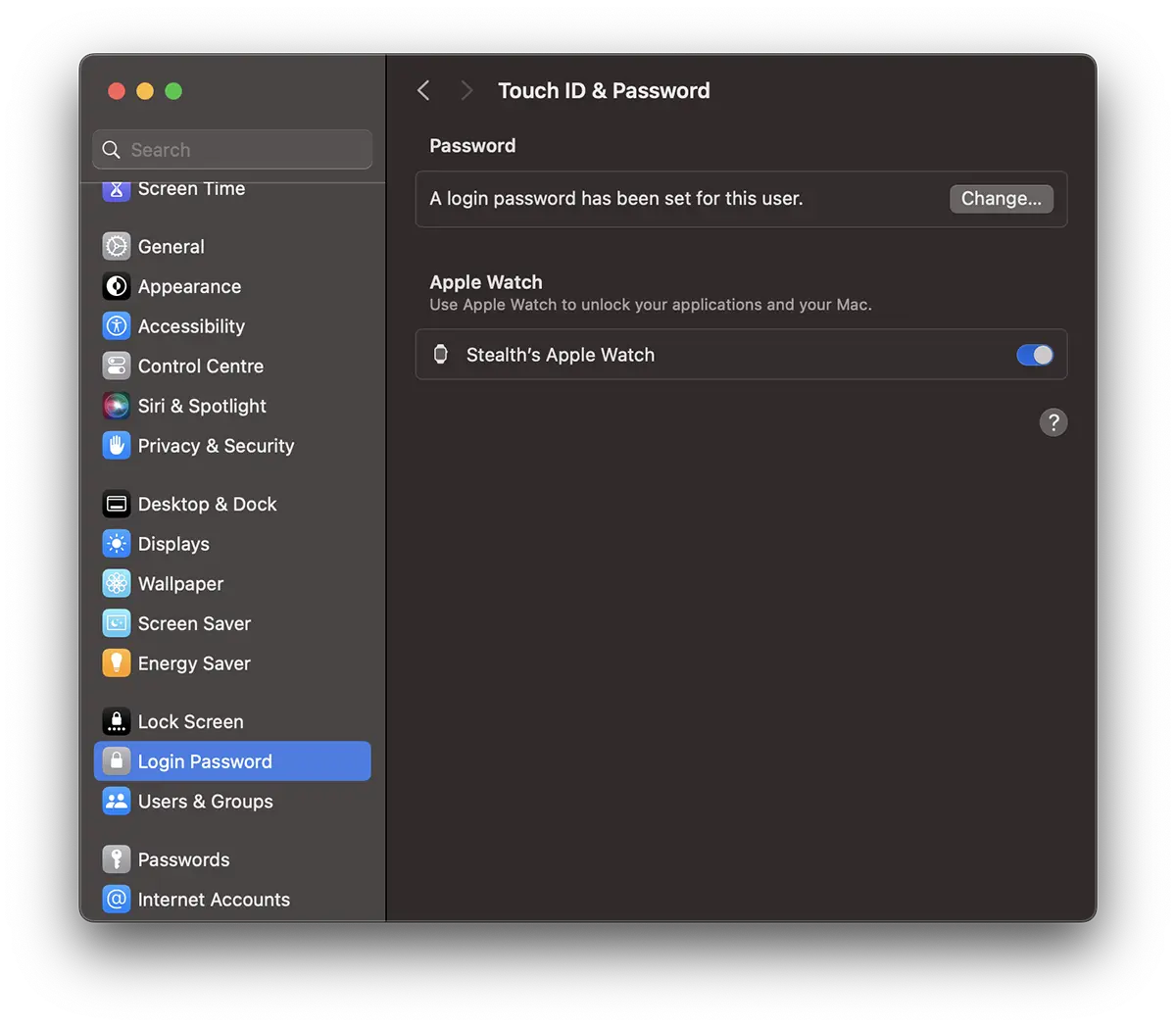
Task: Click the Appearance icon in sidebar
Action: 117,286
